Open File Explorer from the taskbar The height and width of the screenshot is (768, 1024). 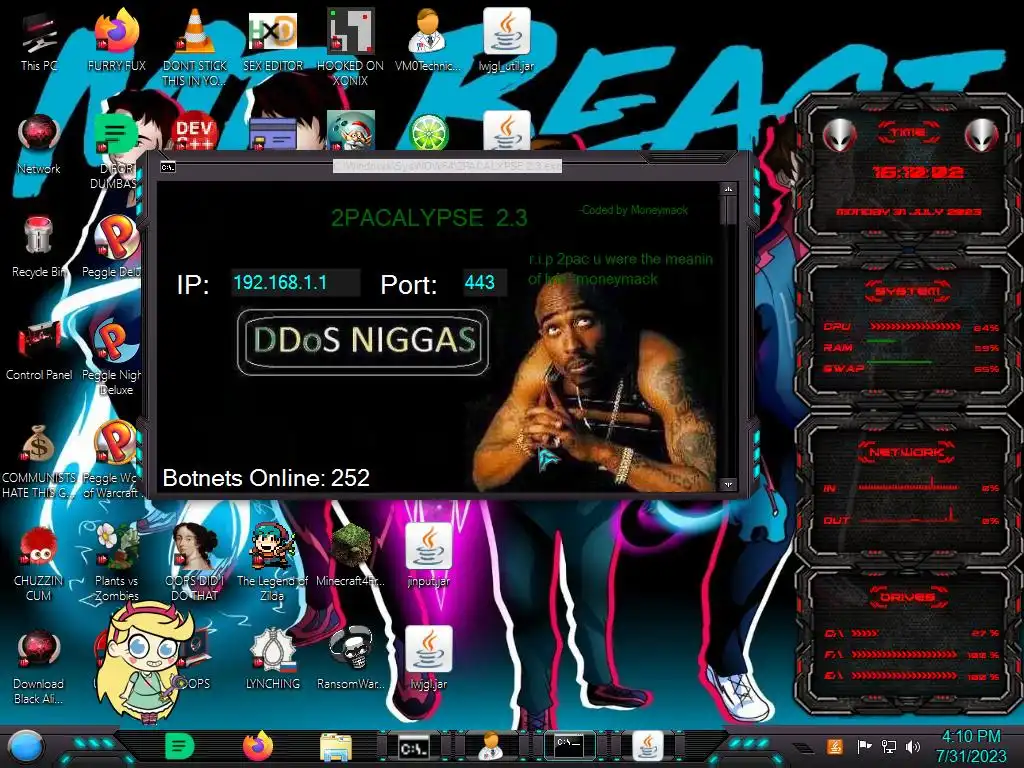(336, 747)
